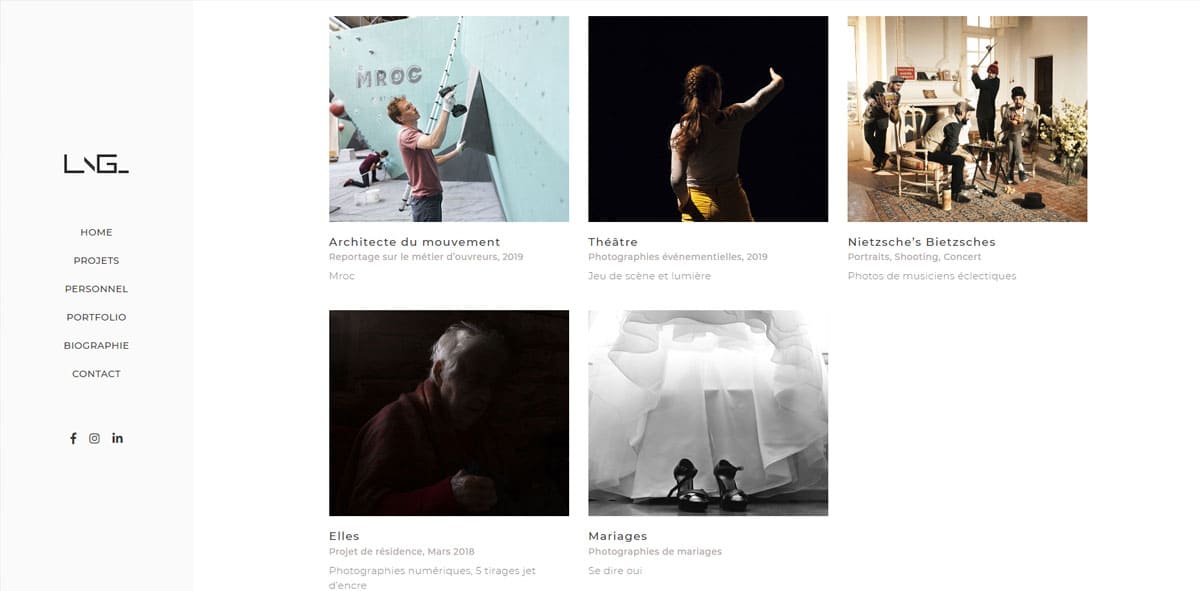Image resolution: width=1200 pixels, height=591 pixels.
Task: Click the Architecte du mouvement title
Action: (x=414, y=242)
